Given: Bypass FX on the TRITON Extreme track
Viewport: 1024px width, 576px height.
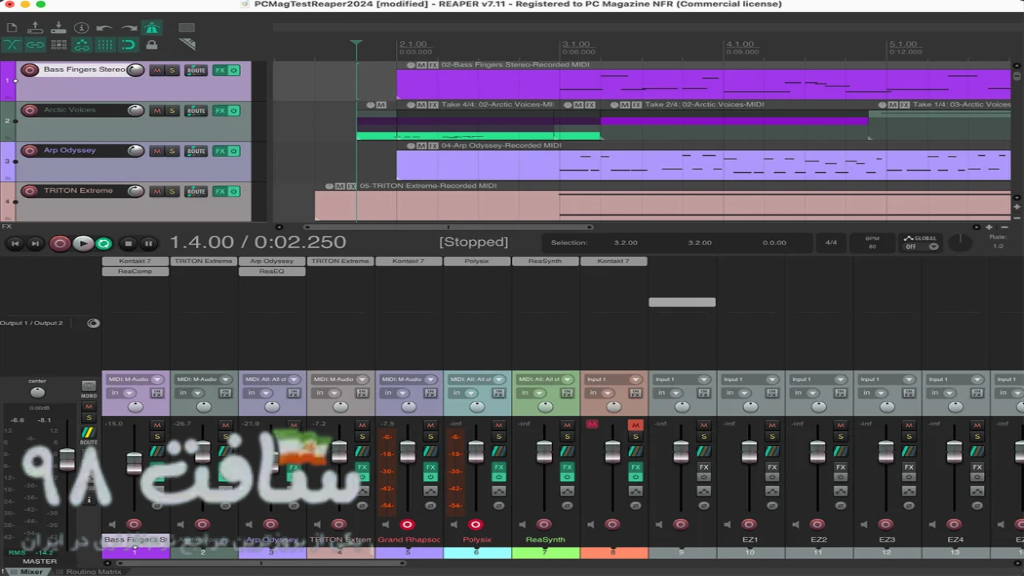Looking at the screenshot, I should [x=234, y=191].
